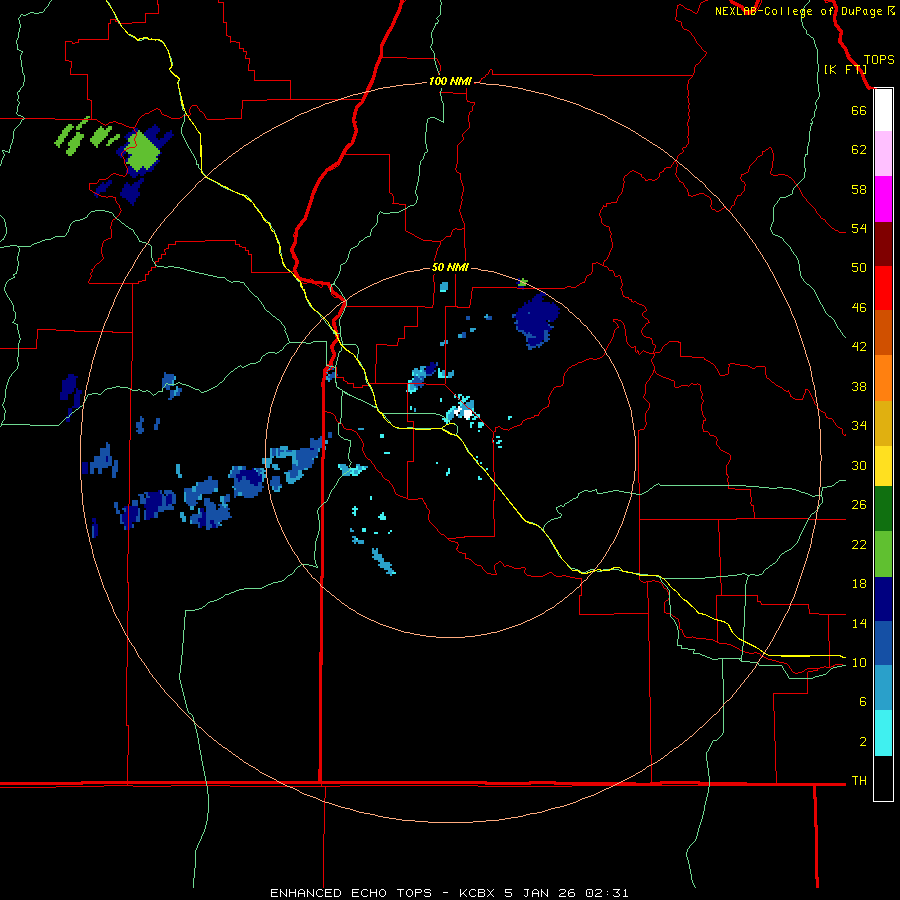Click the "66" legend value
This screenshot has height=900, width=900.
pyautogui.click(x=859, y=110)
